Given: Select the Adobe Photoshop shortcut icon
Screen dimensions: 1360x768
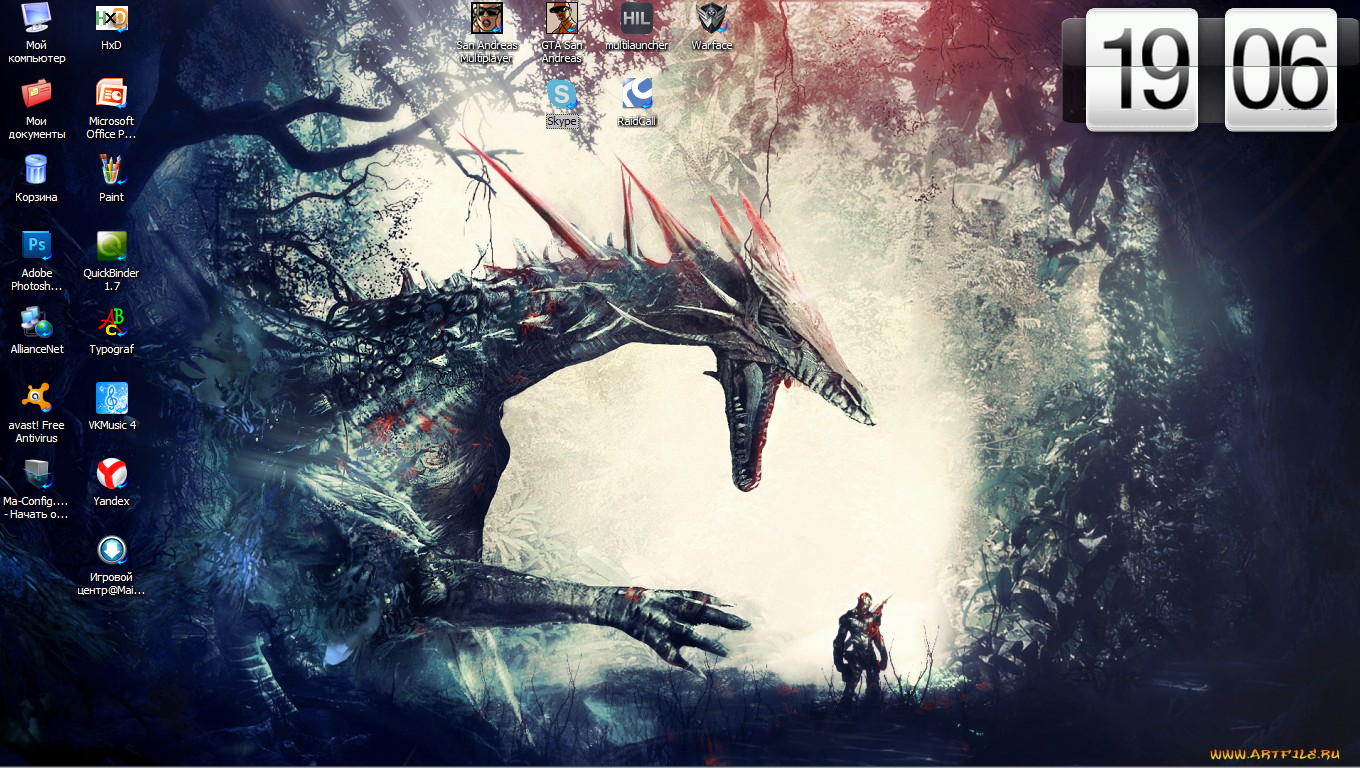Looking at the screenshot, I should coord(36,246).
